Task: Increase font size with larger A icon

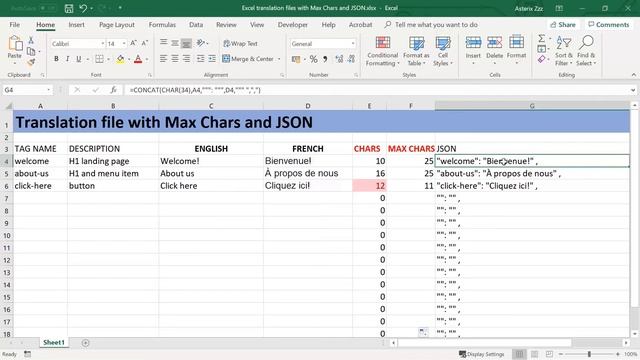Action: (133, 43)
